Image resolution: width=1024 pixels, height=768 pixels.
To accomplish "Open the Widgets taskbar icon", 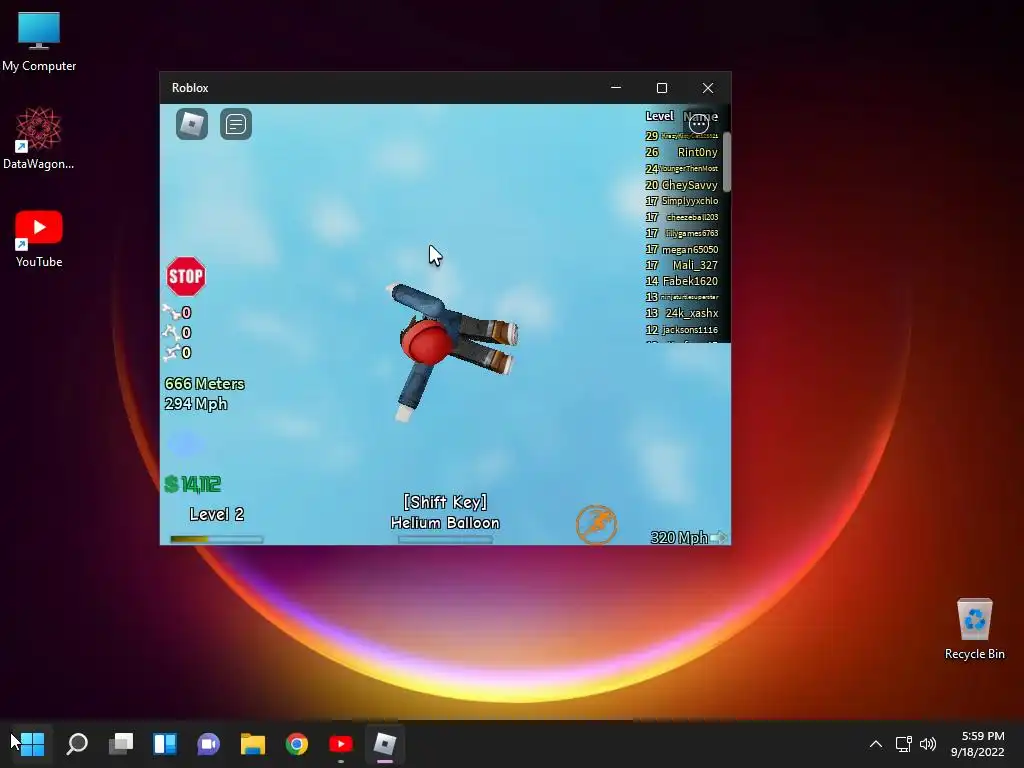I will [165, 744].
